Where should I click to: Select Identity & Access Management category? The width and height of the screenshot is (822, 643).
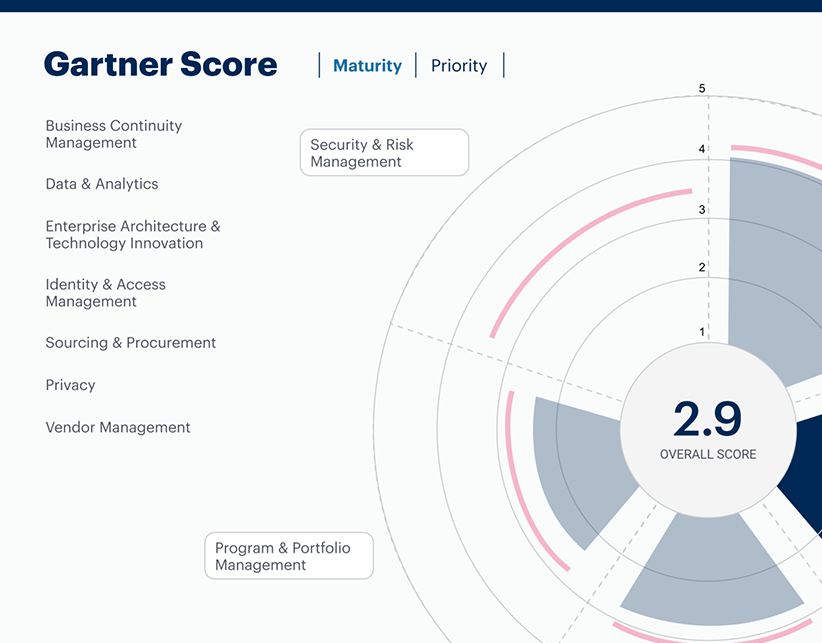pos(105,293)
